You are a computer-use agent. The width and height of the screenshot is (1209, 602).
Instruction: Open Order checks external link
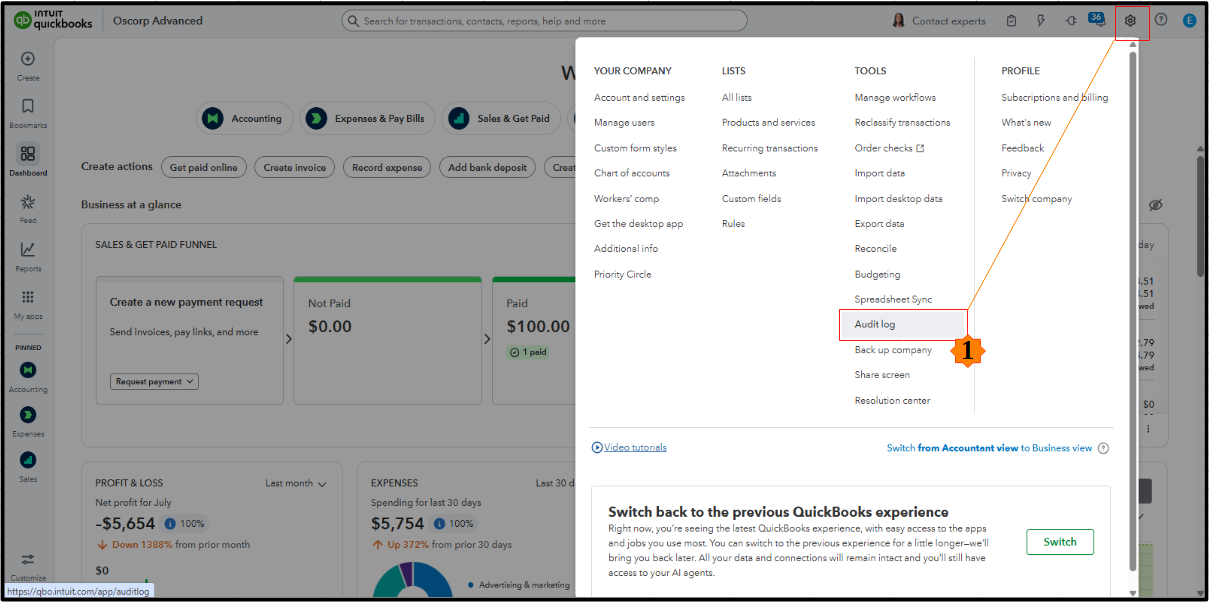pyautogui.click(x=889, y=148)
